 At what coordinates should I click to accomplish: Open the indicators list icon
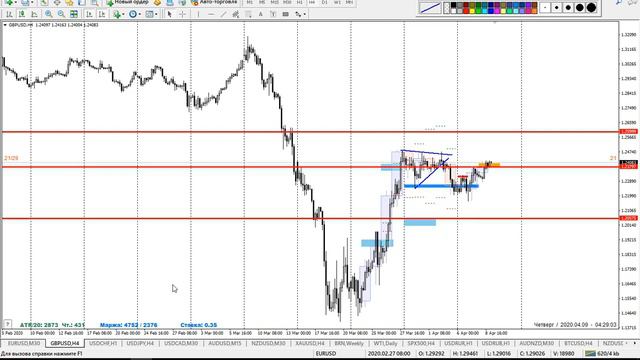coord(117,14)
